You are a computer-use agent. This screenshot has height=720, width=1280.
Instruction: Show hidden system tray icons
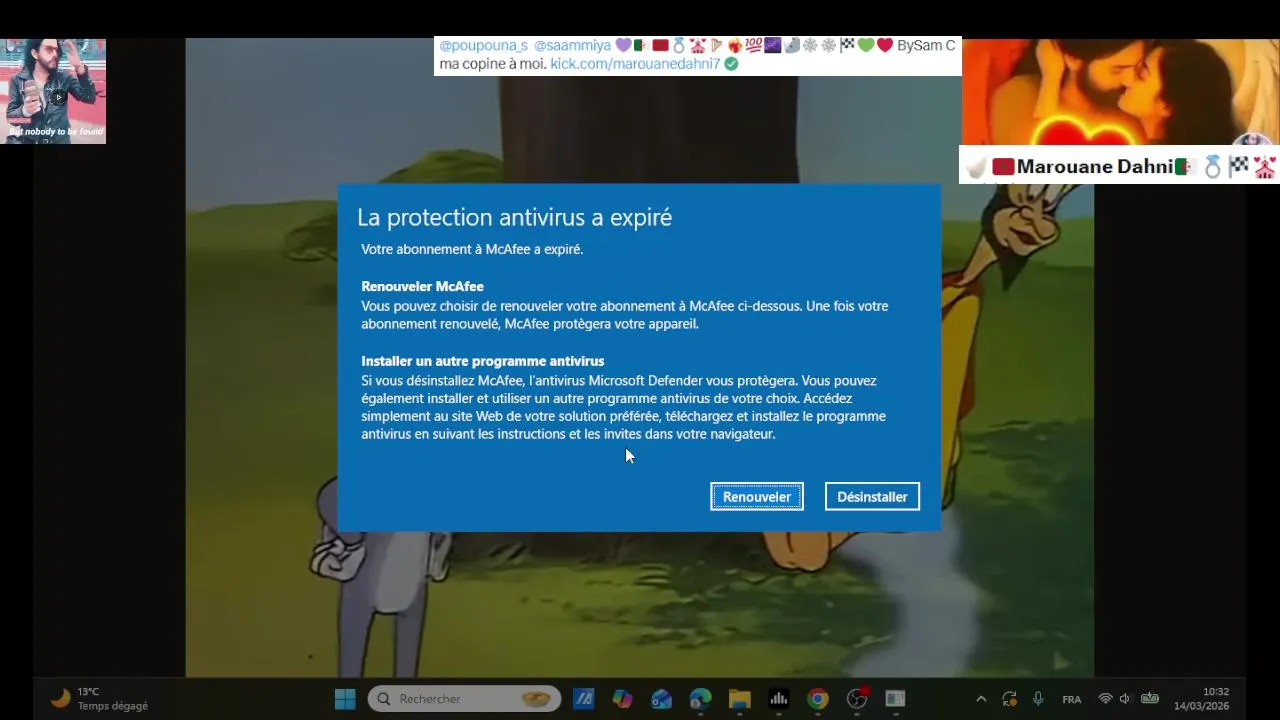[981, 699]
